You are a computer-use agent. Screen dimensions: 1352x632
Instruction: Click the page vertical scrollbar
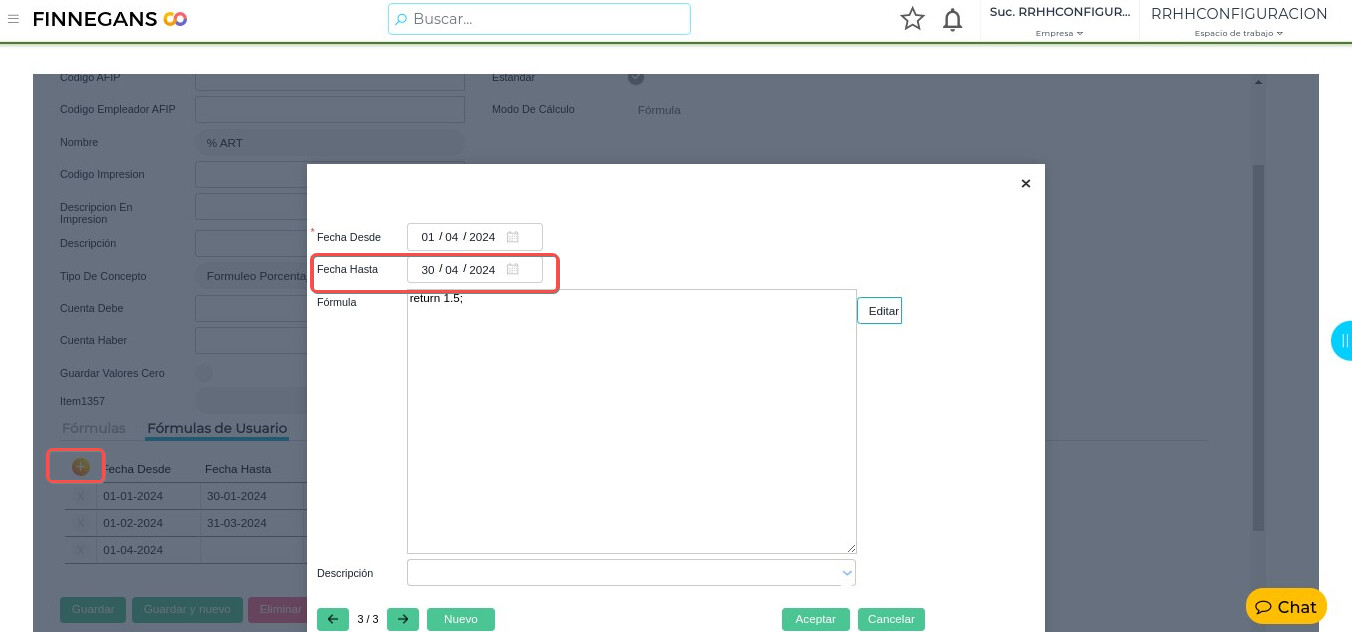(1259, 347)
